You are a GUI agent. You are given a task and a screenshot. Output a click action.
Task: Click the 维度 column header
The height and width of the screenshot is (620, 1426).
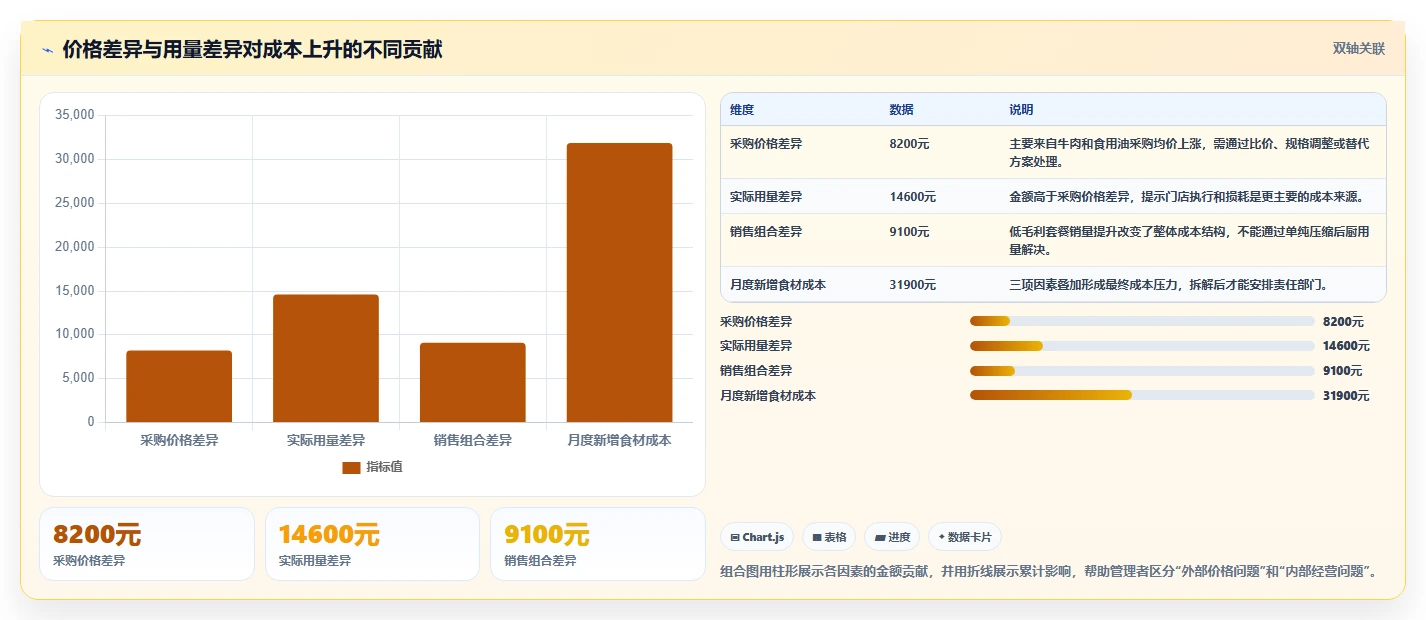(742, 110)
